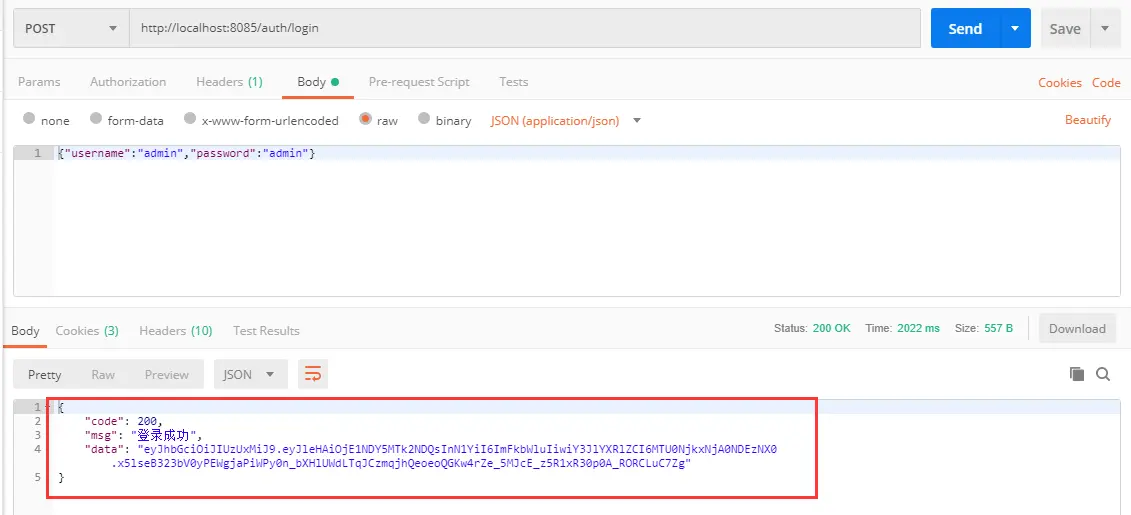Open the request Body tab
The image size is (1131, 515).
[318, 82]
